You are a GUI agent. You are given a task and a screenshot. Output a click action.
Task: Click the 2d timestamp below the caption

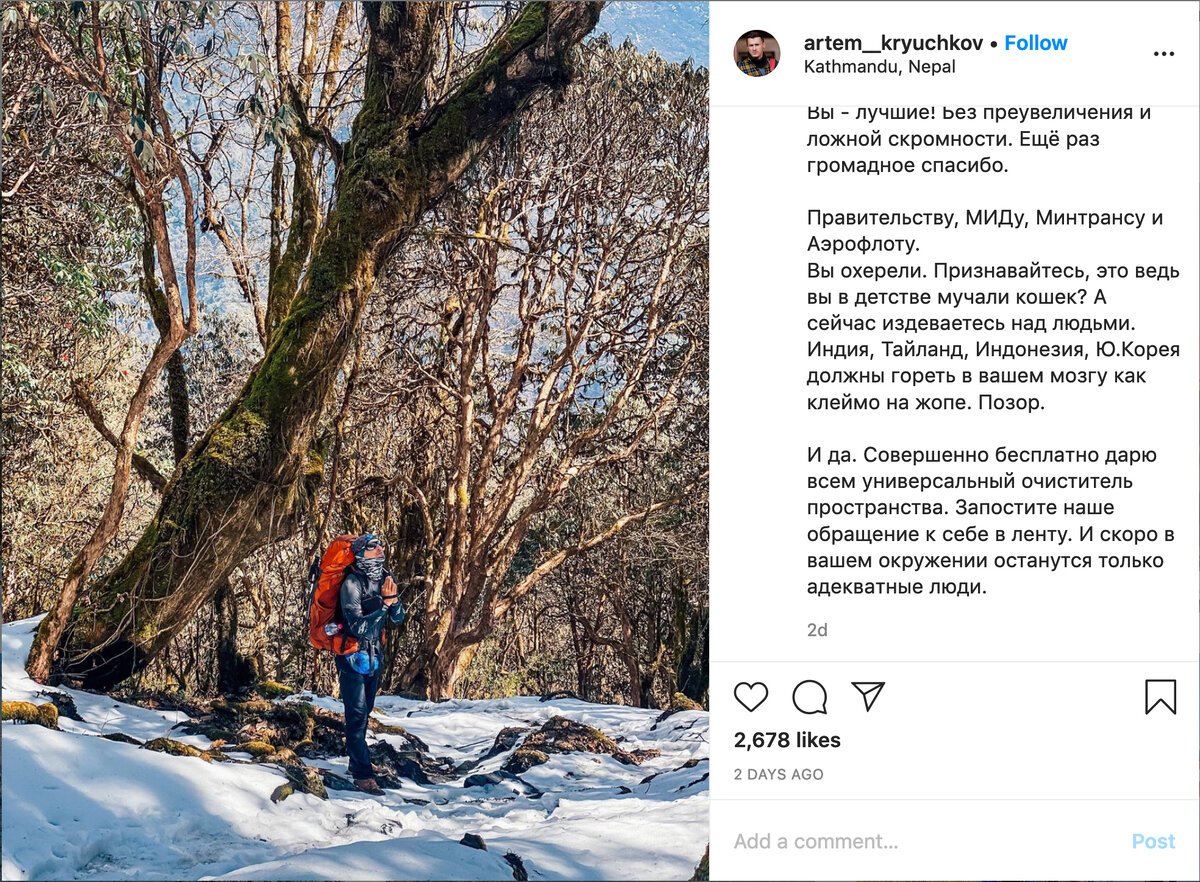[817, 630]
